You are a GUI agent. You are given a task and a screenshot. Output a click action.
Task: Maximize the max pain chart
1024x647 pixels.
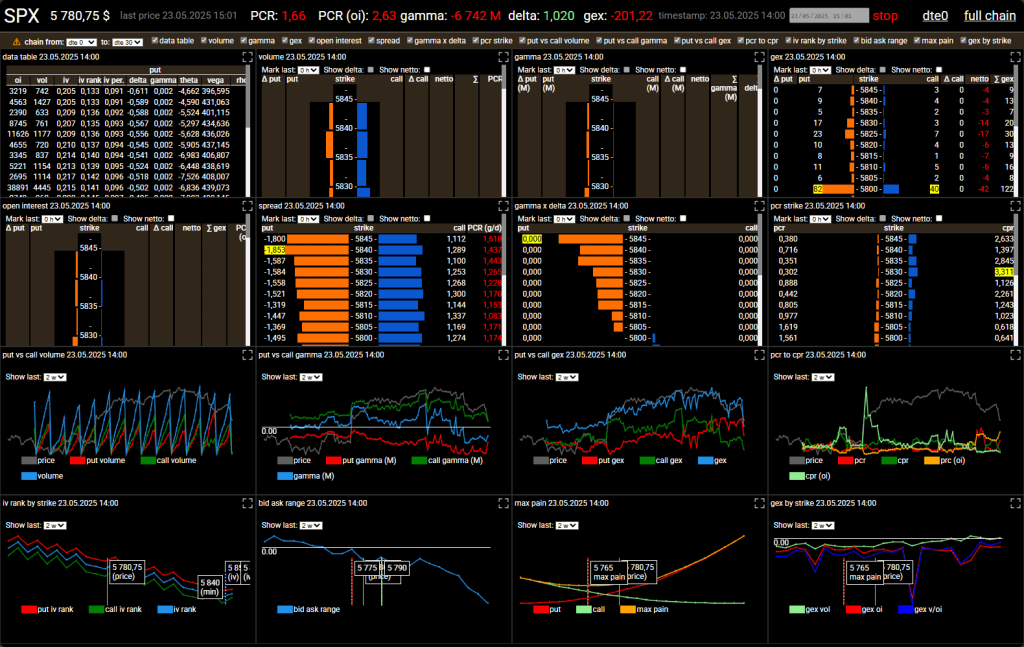759,504
